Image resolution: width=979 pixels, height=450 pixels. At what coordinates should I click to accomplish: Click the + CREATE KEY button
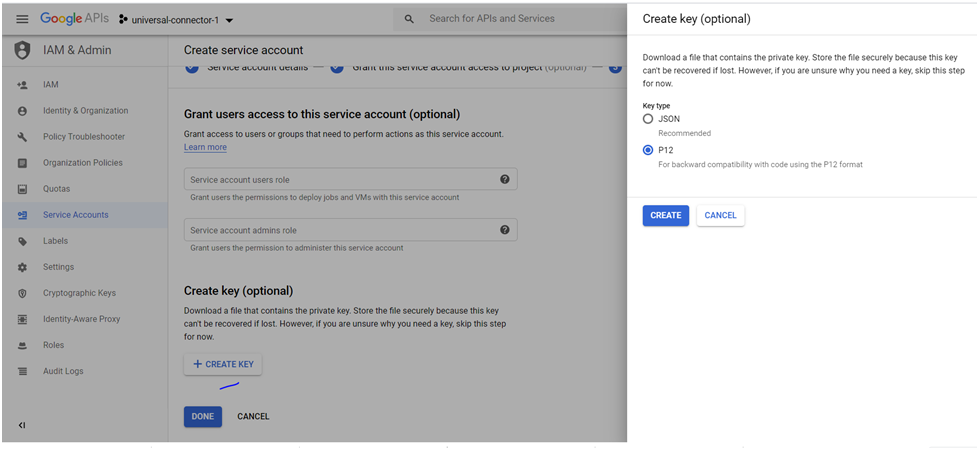223,364
